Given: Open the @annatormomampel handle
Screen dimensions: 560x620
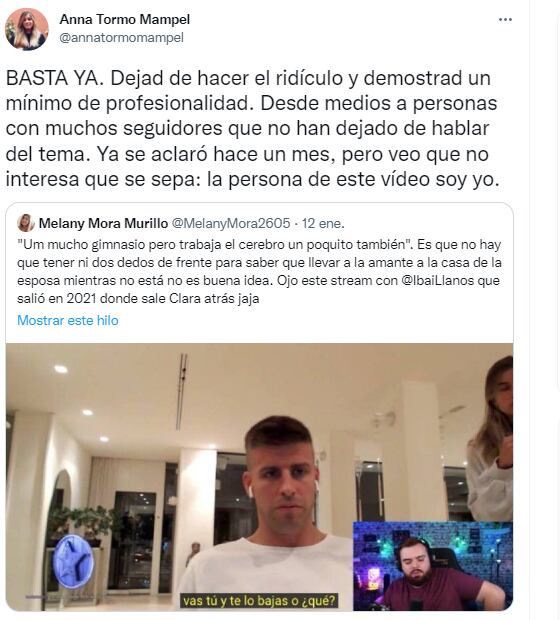Looking at the screenshot, I should pyautogui.click(x=121, y=38).
